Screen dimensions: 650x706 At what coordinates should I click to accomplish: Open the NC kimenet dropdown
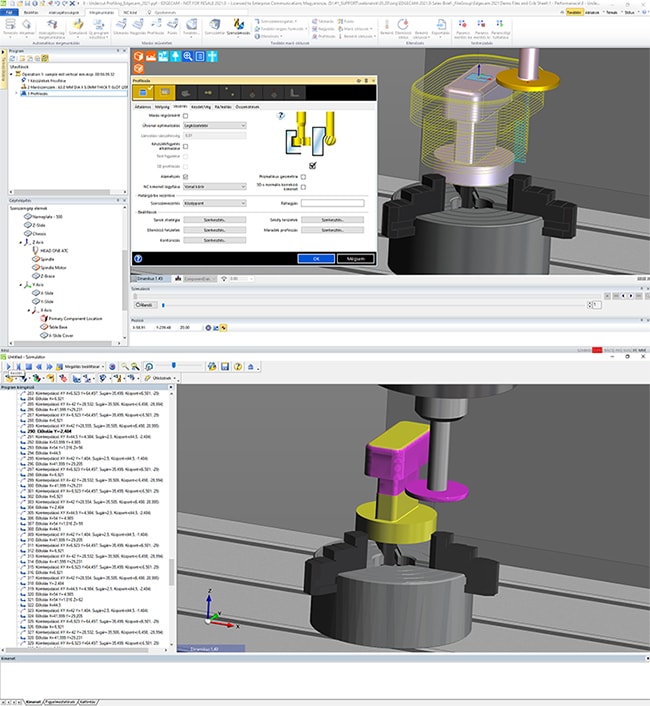pos(215,186)
